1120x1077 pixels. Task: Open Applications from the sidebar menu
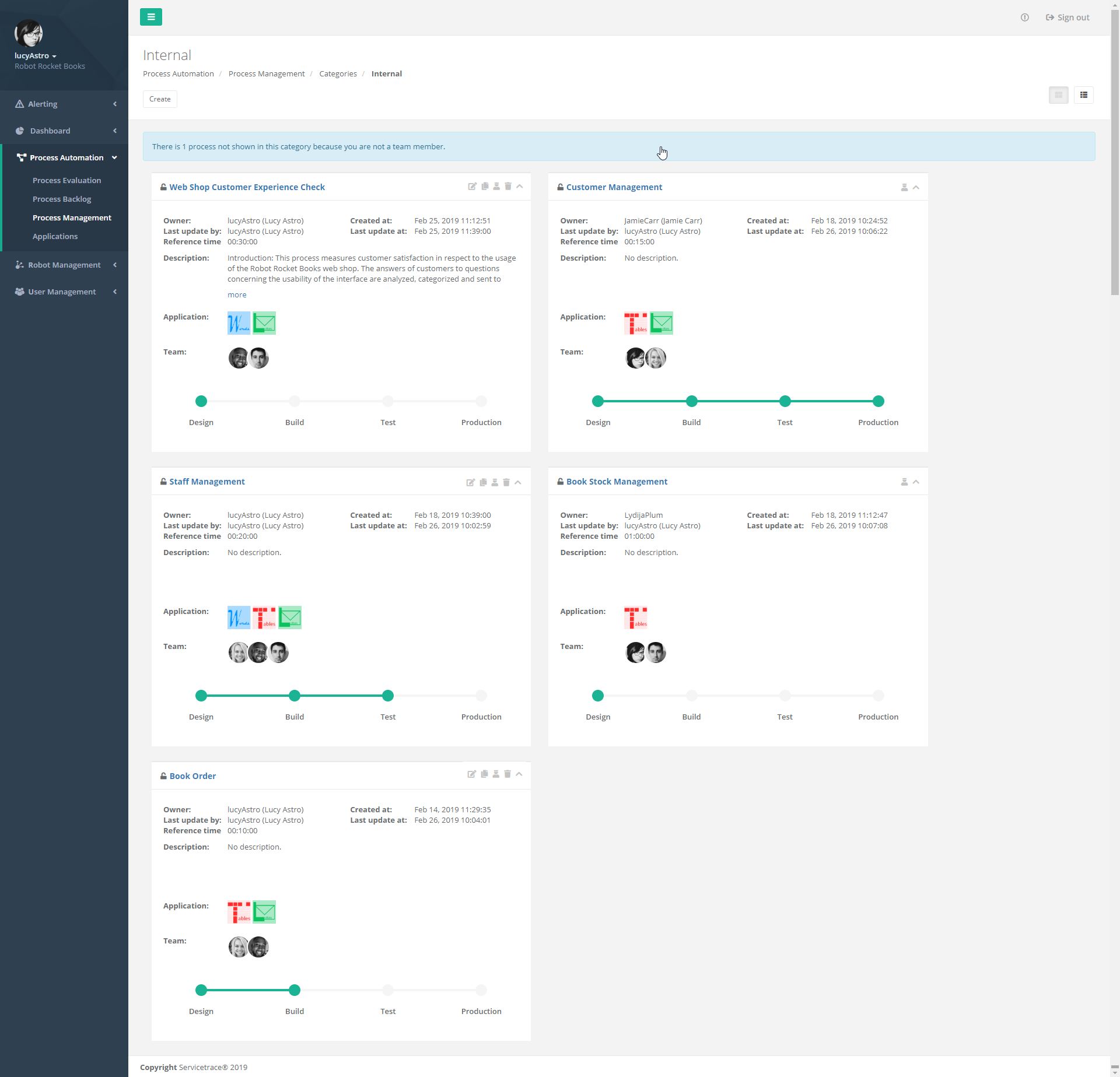pyautogui.click(x=55, y=236)
